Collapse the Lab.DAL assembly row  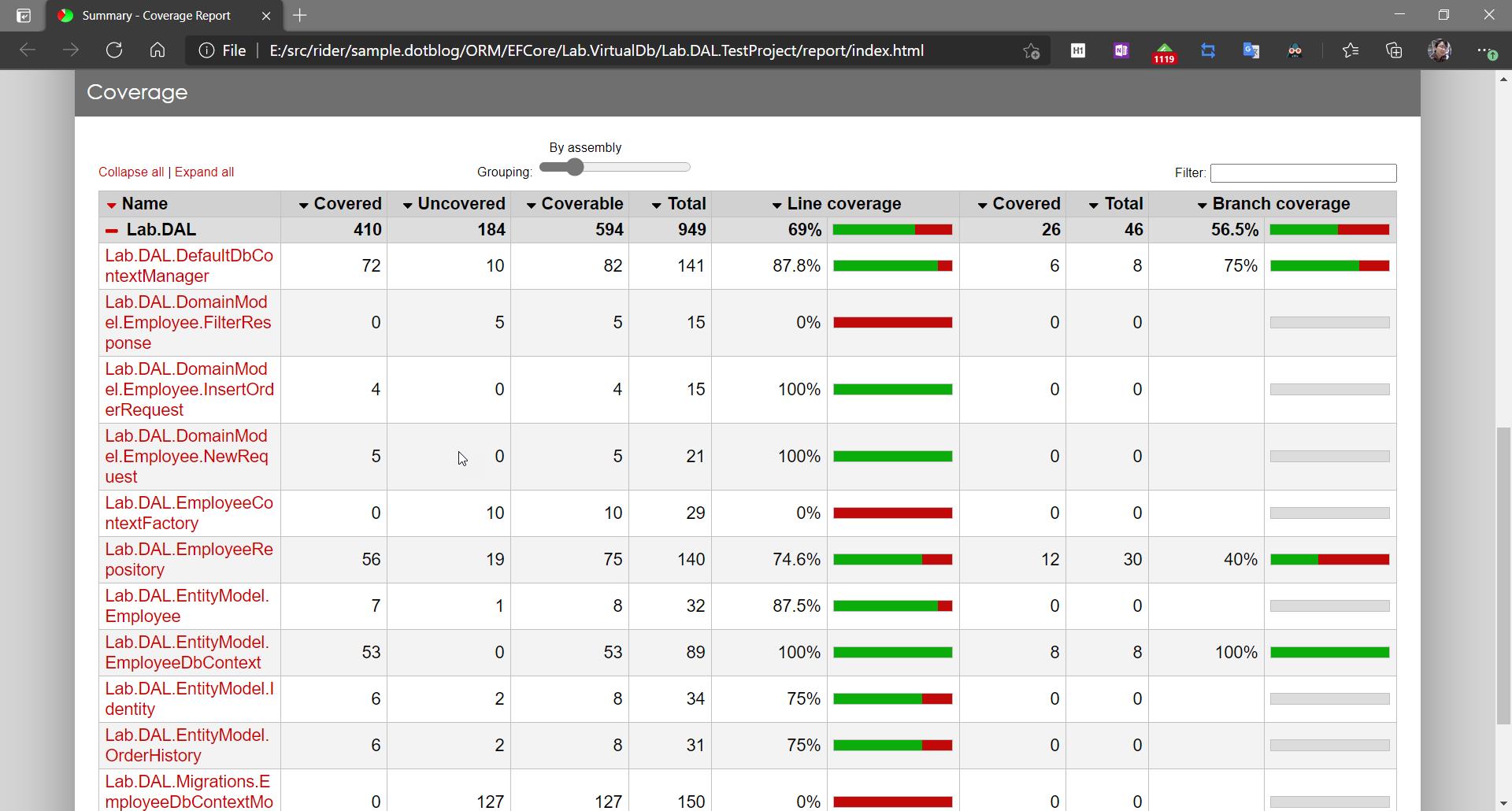(x=110, y=230)
